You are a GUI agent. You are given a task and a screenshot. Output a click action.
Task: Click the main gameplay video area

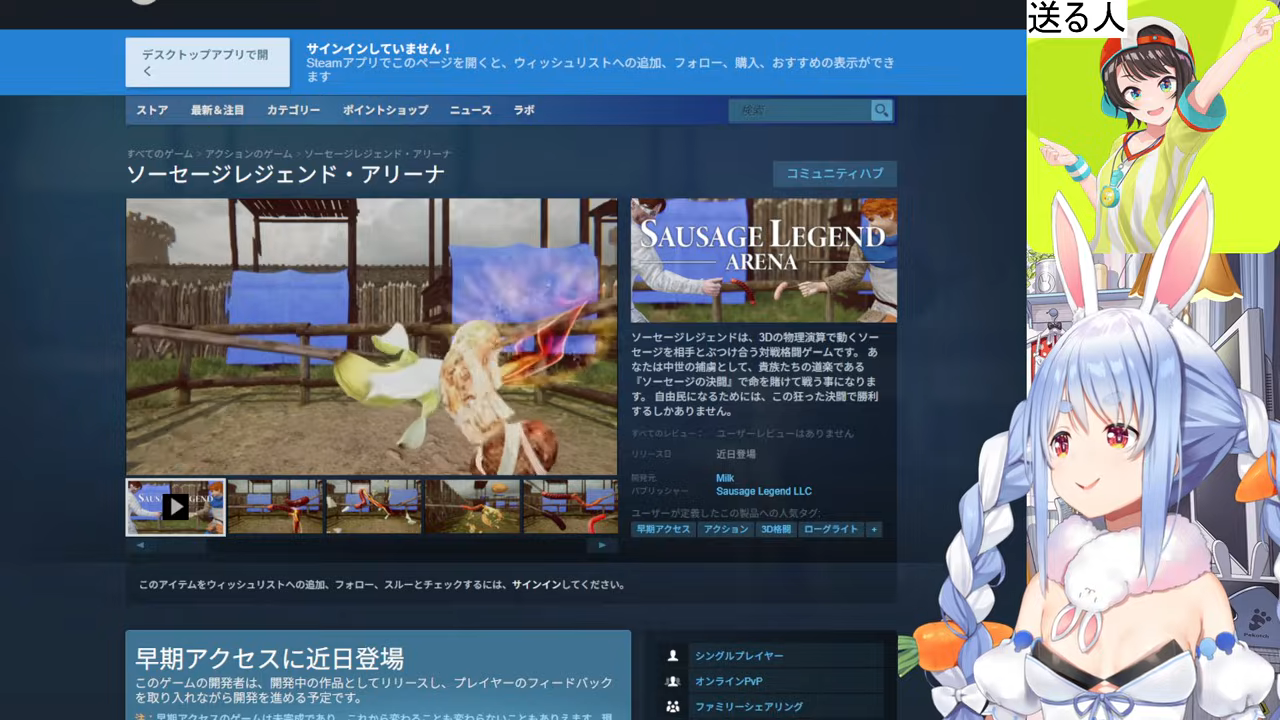point(372,336)
